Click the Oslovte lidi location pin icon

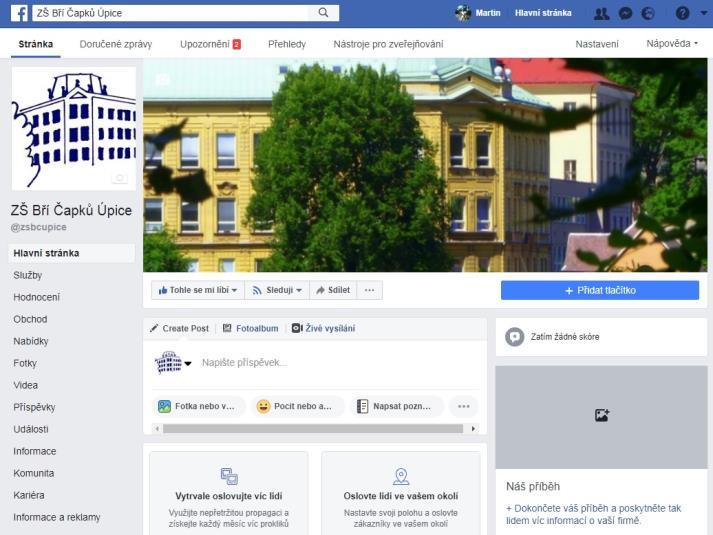(x=401, y=476)
